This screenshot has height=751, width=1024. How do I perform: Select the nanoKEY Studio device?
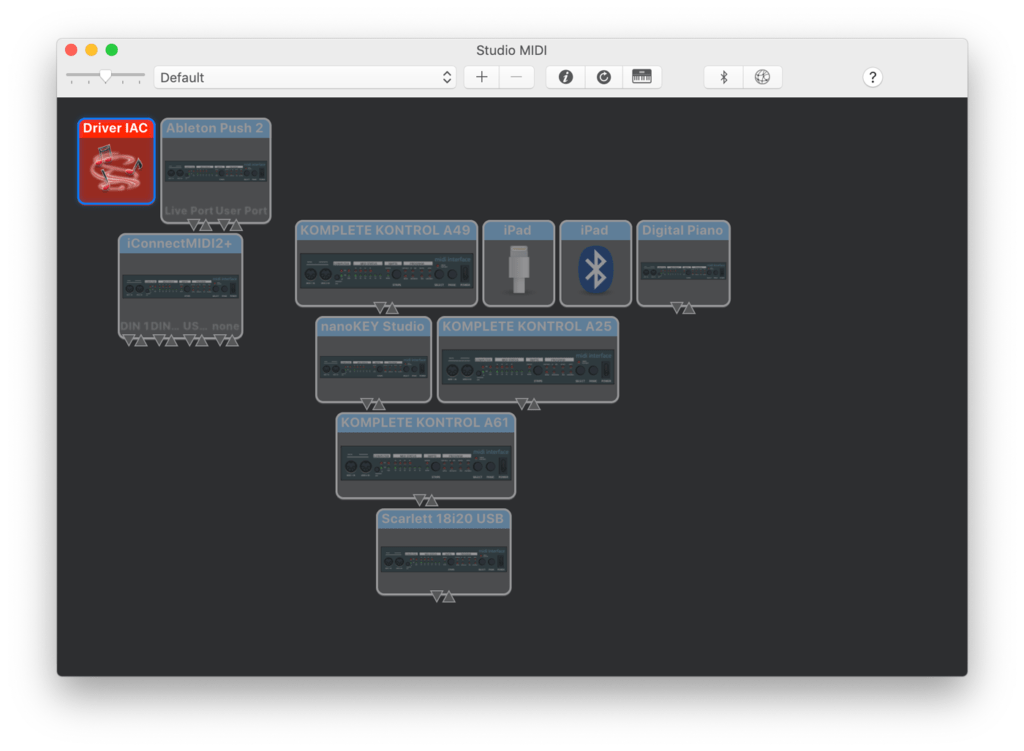[x=373, y=360]
